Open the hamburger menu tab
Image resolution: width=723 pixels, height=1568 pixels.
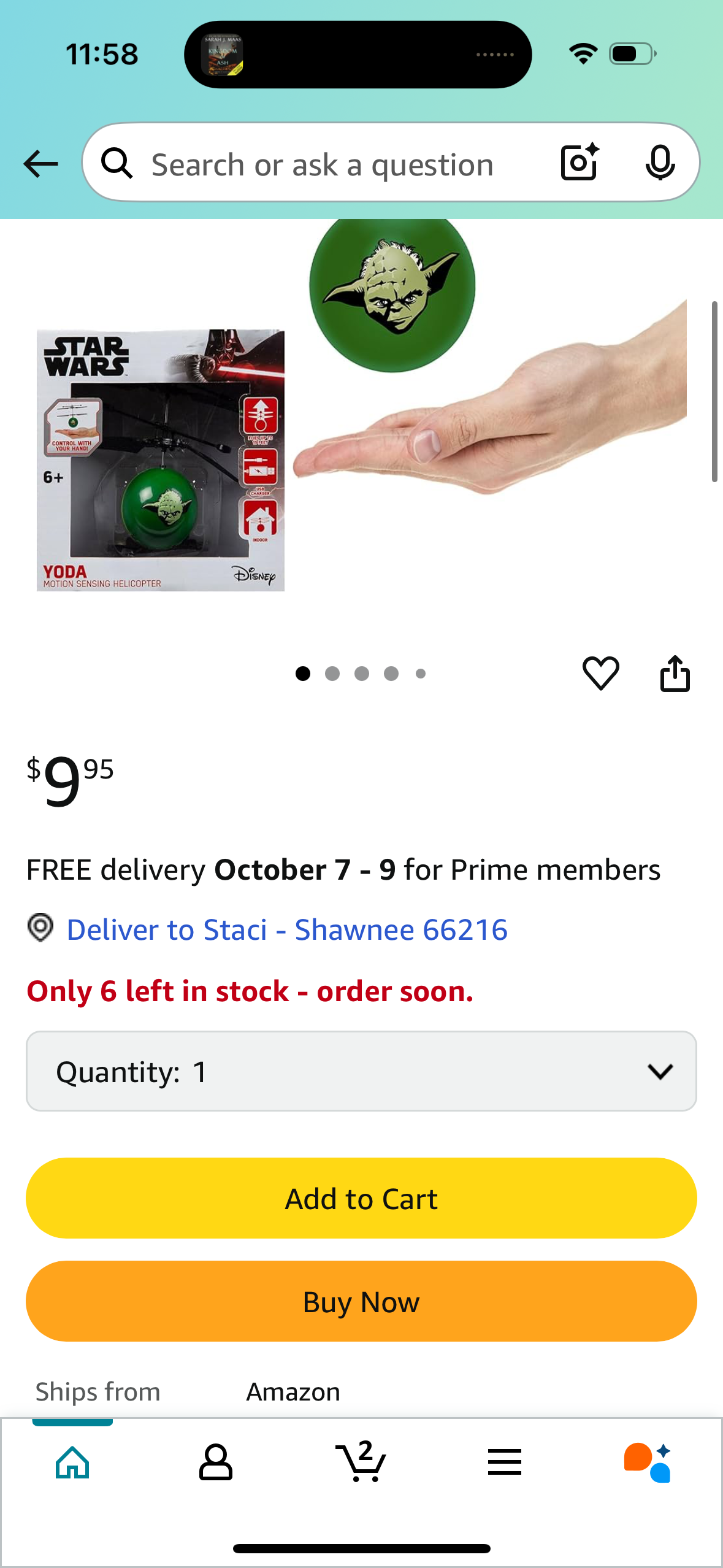click(505, 1462)
